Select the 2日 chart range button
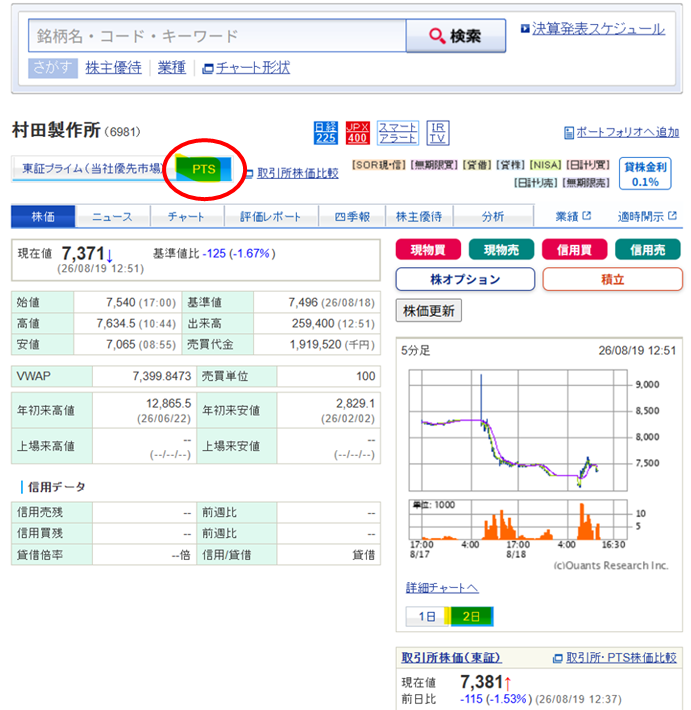The height and width of the screenshot is (710, 691). 471,617
